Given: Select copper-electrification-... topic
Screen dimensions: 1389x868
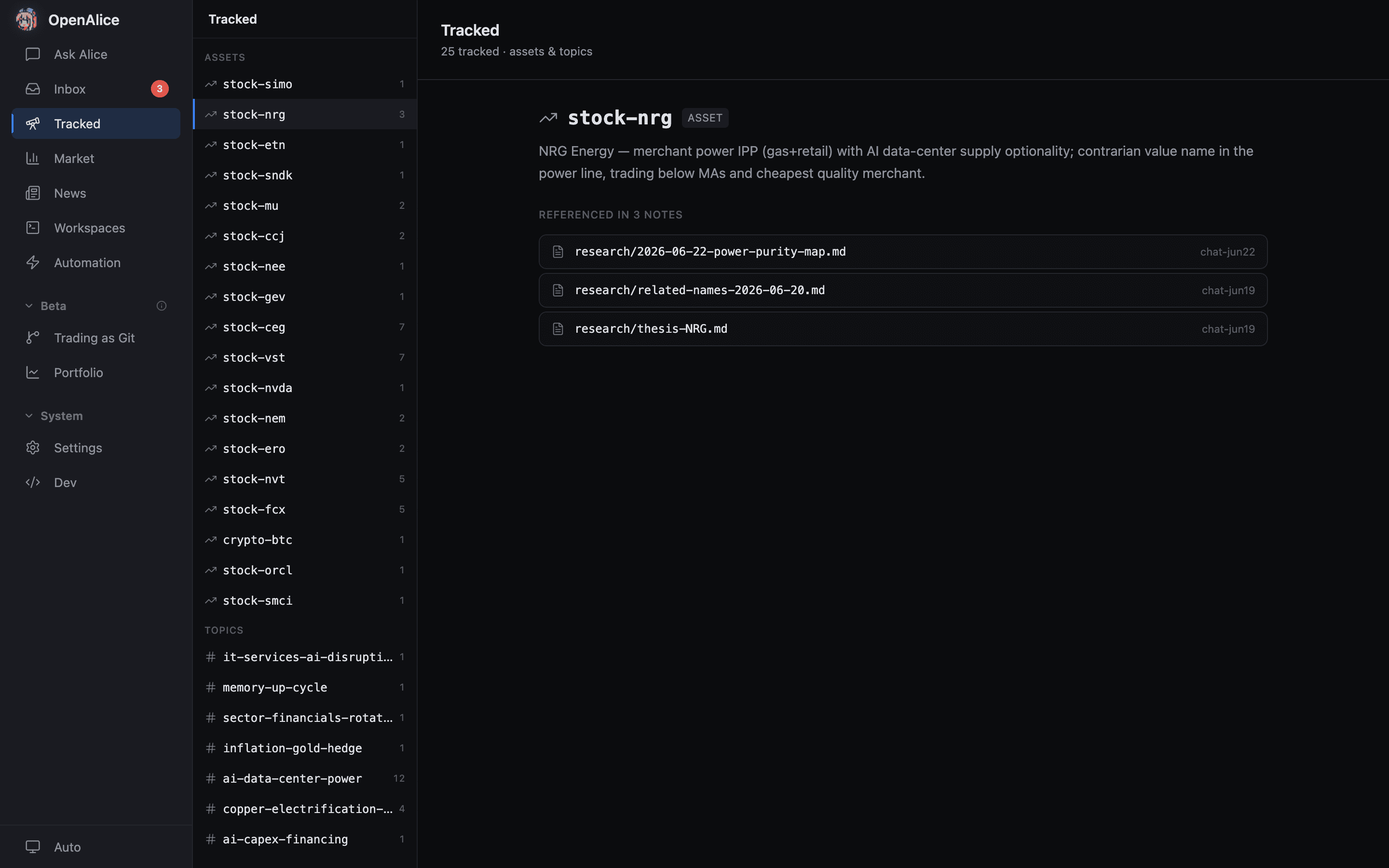Looking at the screenshot, I should (x=305, y=809).
